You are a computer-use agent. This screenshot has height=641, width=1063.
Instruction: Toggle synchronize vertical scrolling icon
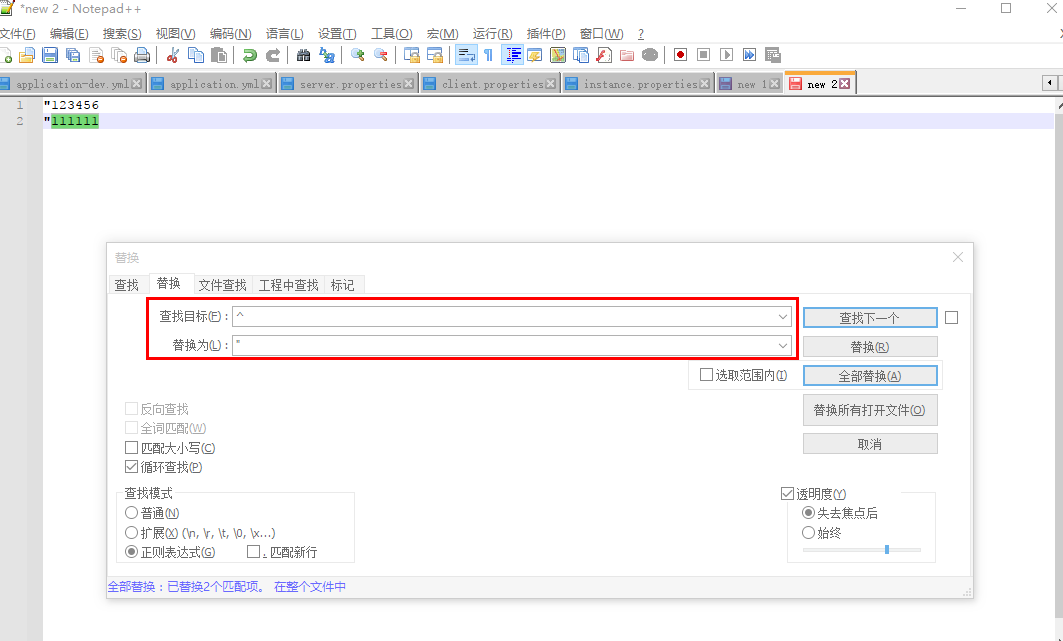[412, 55]
